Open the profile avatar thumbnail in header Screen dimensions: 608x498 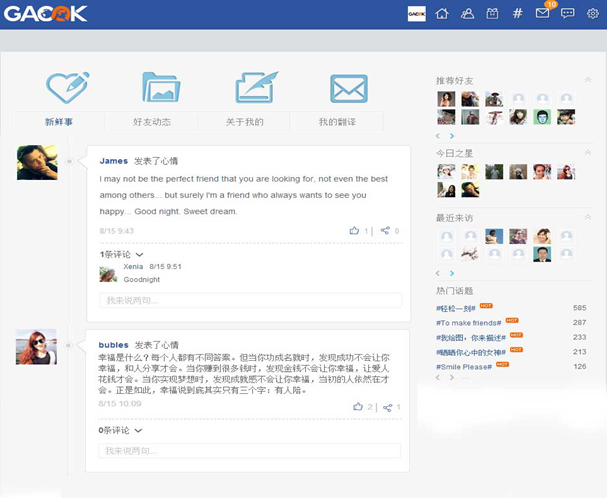tap(417, 14)
